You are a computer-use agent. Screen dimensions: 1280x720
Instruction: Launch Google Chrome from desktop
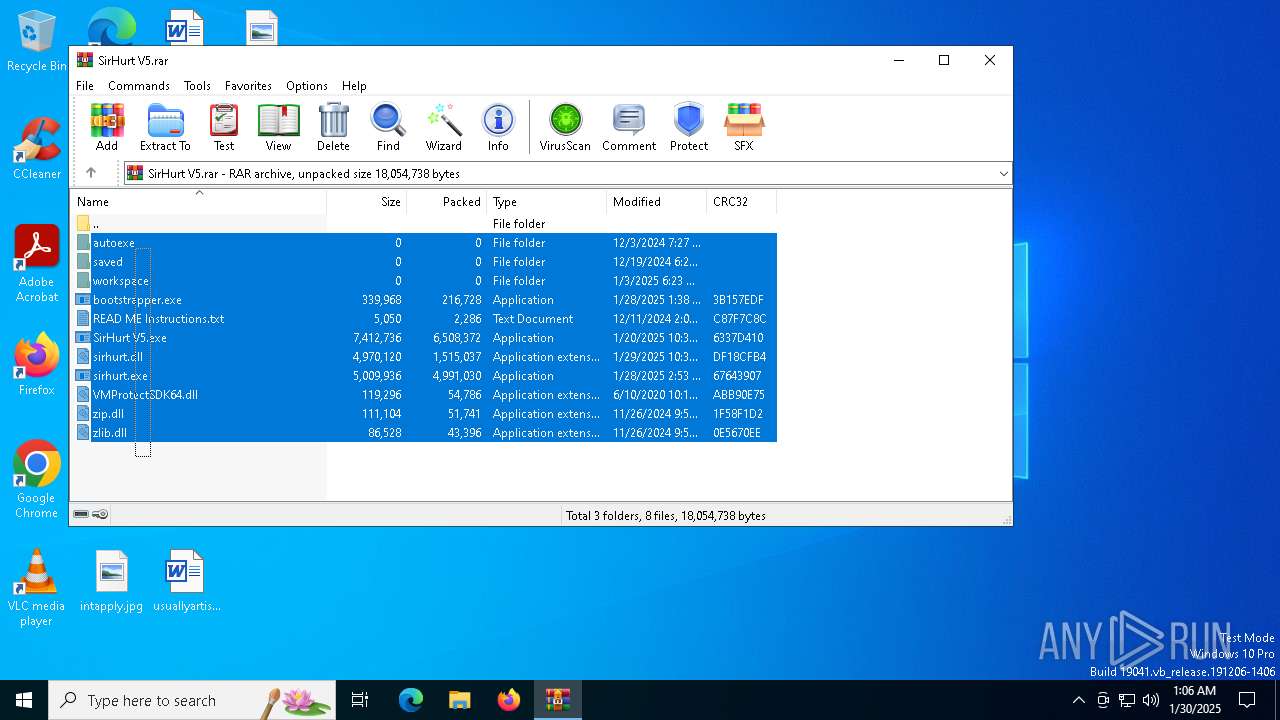(x=37, y=480)
